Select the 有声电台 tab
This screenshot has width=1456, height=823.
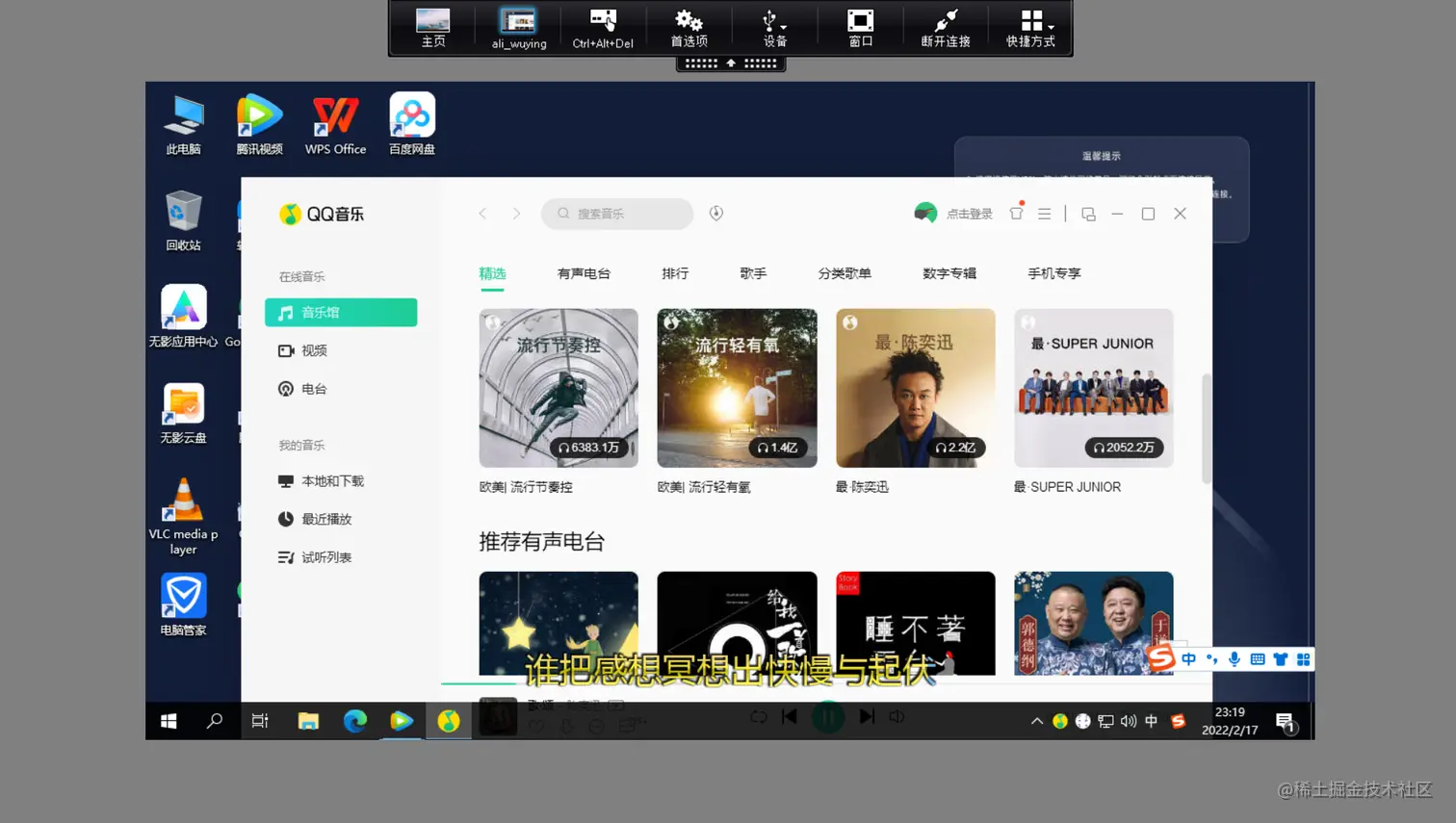584,273
